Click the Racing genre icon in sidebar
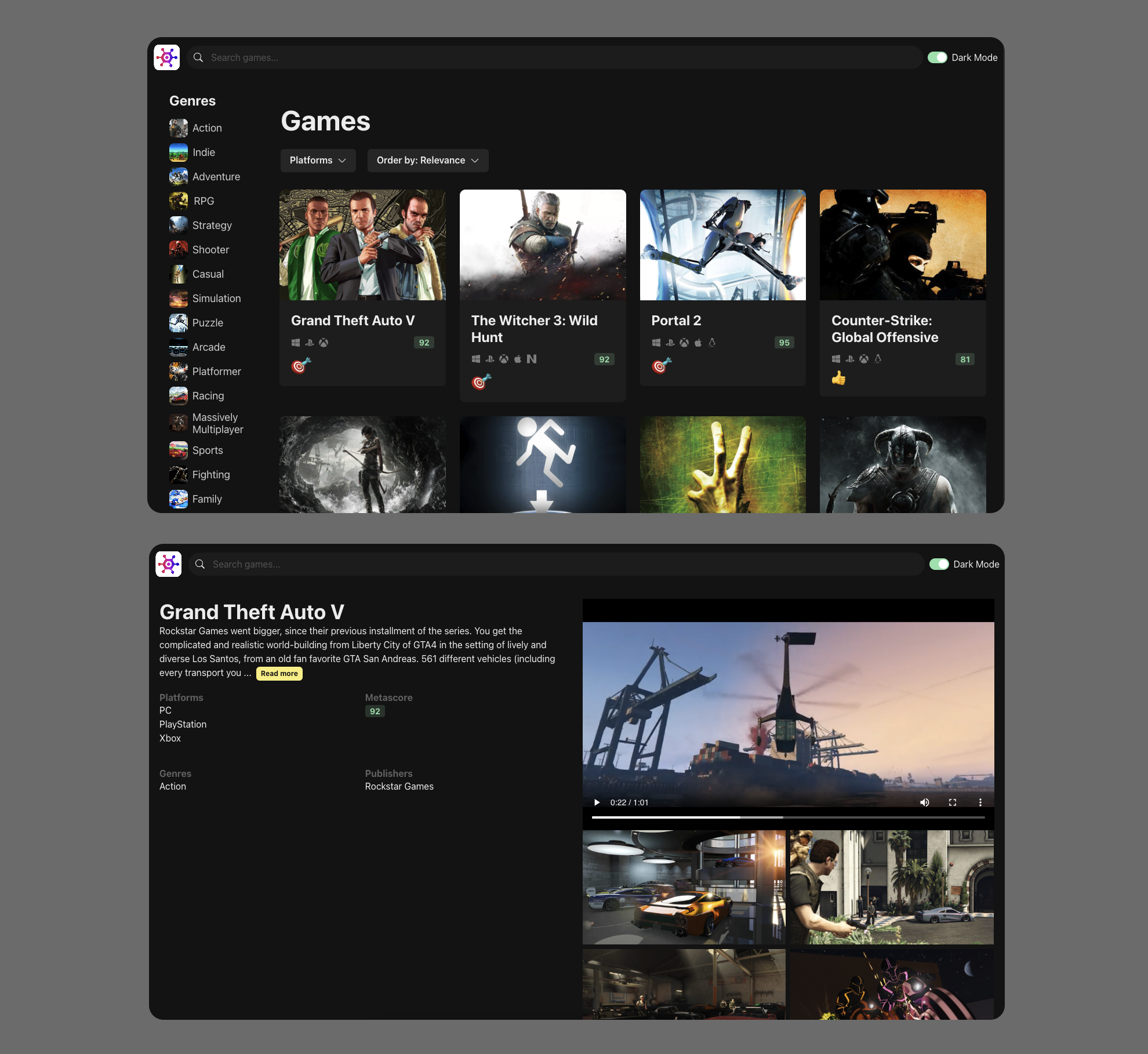 coord(178,395)
